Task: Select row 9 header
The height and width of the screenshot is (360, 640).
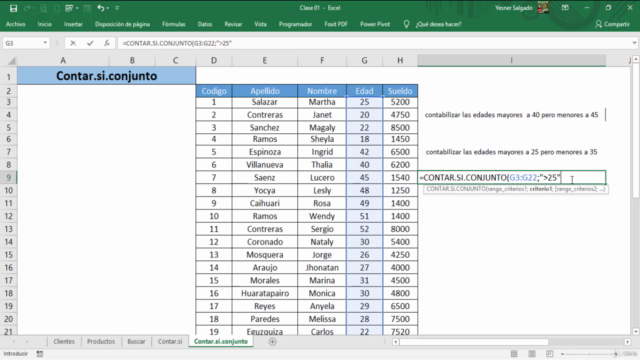Action: click(8, 178)
